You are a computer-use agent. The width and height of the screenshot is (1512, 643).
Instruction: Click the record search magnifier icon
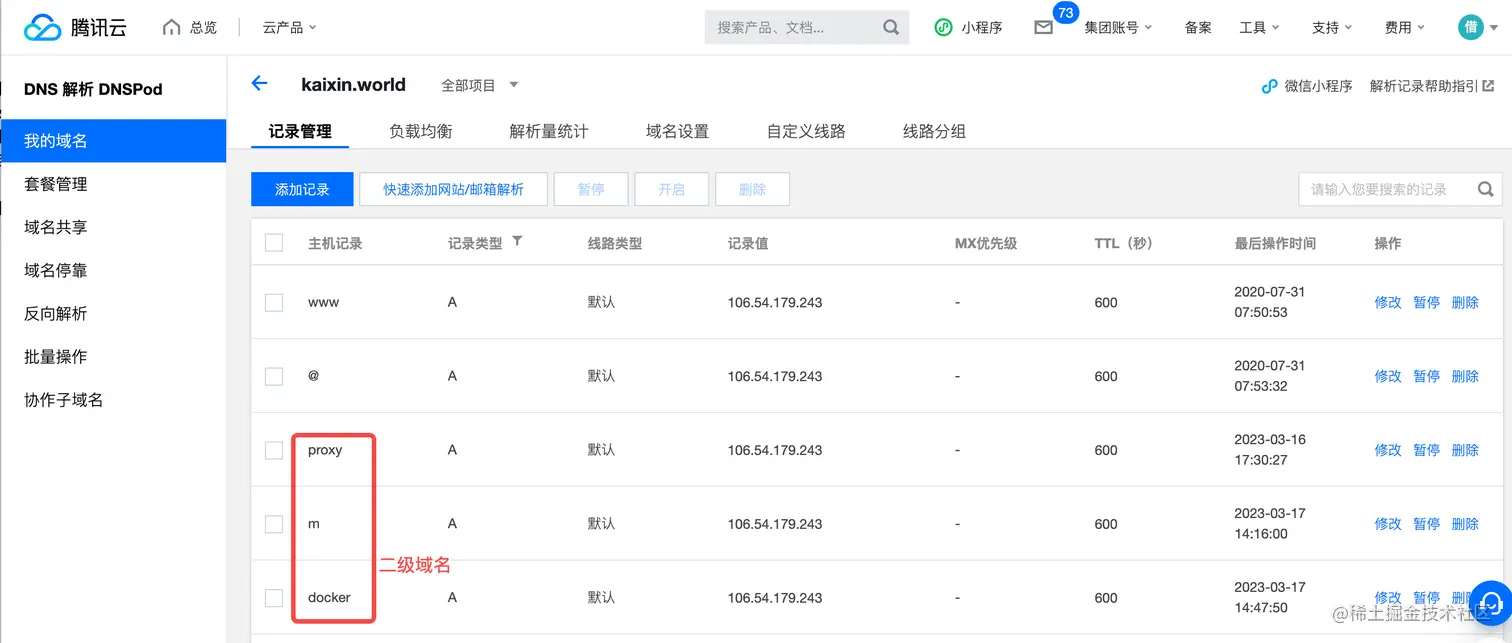pos(1485,189)
